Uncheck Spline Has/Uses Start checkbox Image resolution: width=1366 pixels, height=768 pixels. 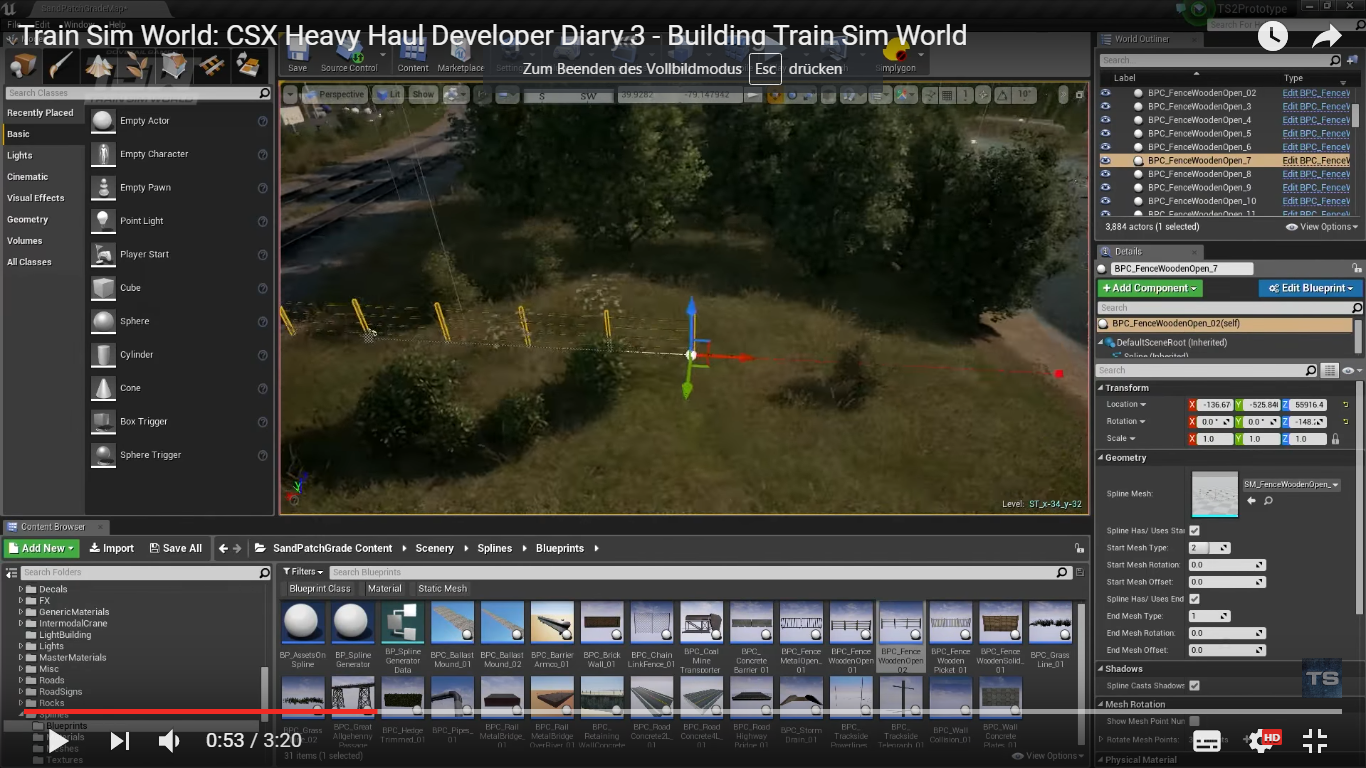(1194, 531)
